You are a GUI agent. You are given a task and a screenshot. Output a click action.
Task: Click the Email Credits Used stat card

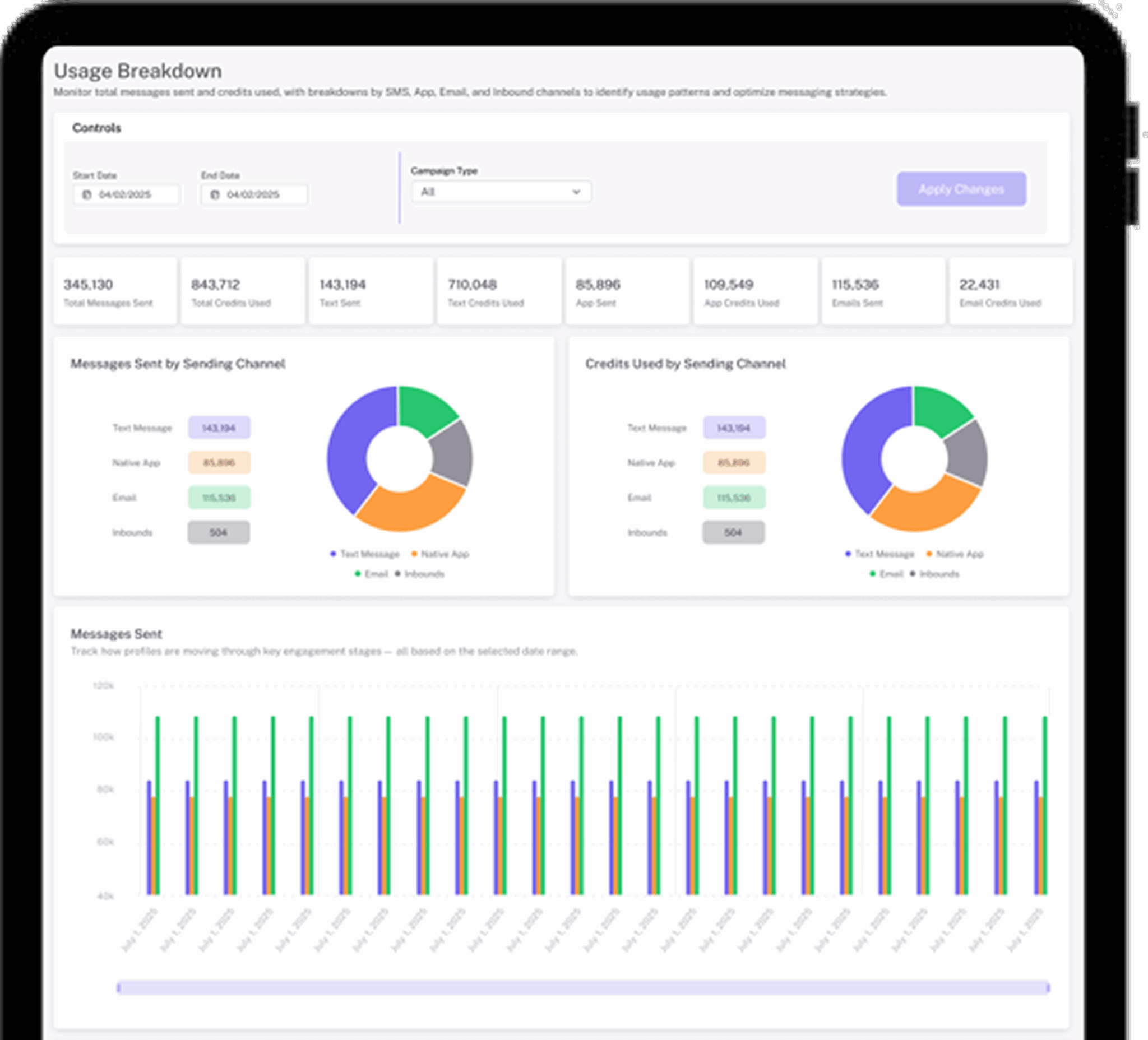[1010, 291]
